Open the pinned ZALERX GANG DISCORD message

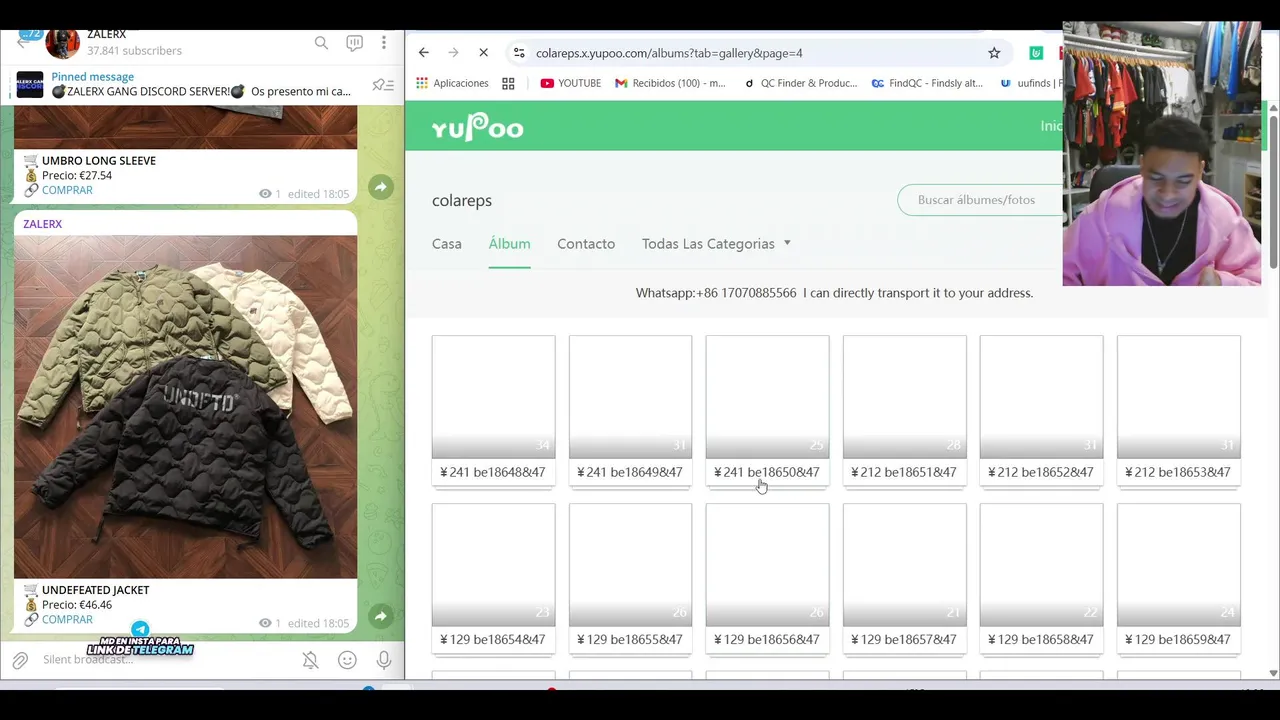coord(200,84)
